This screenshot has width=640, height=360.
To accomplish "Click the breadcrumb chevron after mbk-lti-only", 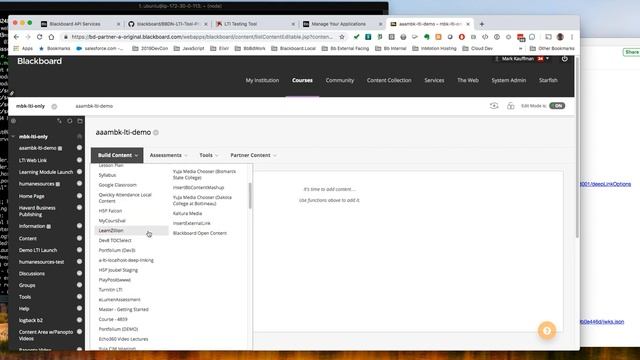I will [x=54, y=106].
